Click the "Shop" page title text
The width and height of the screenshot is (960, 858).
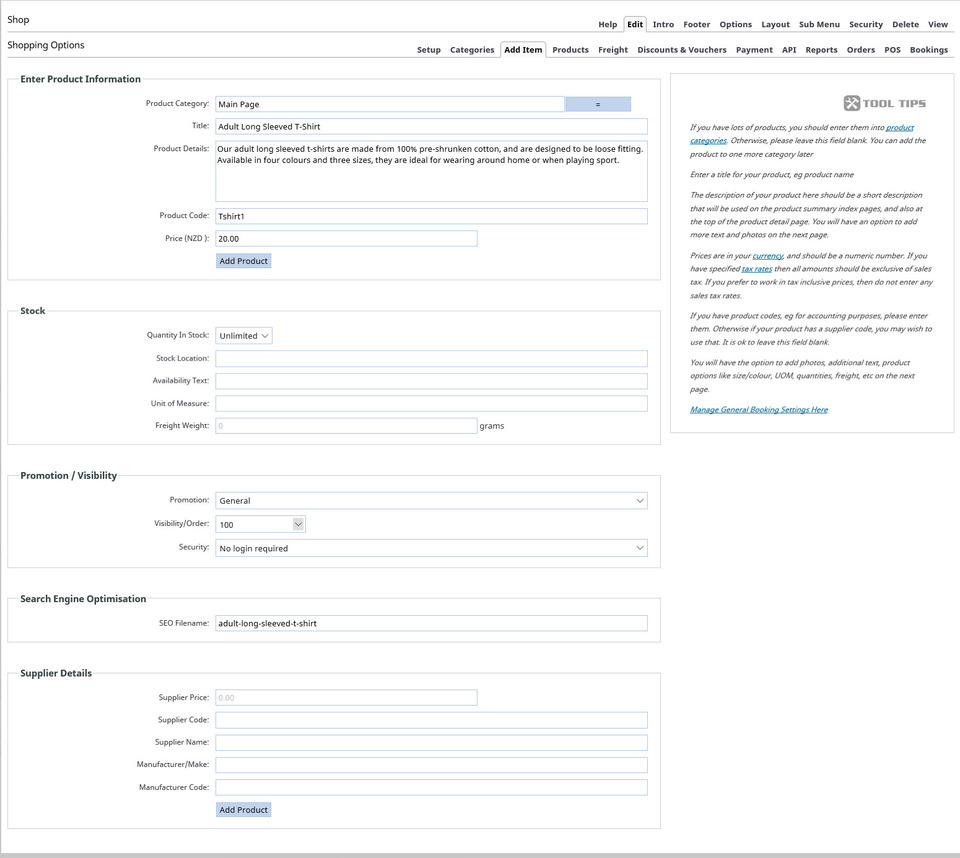click(18, 20)
